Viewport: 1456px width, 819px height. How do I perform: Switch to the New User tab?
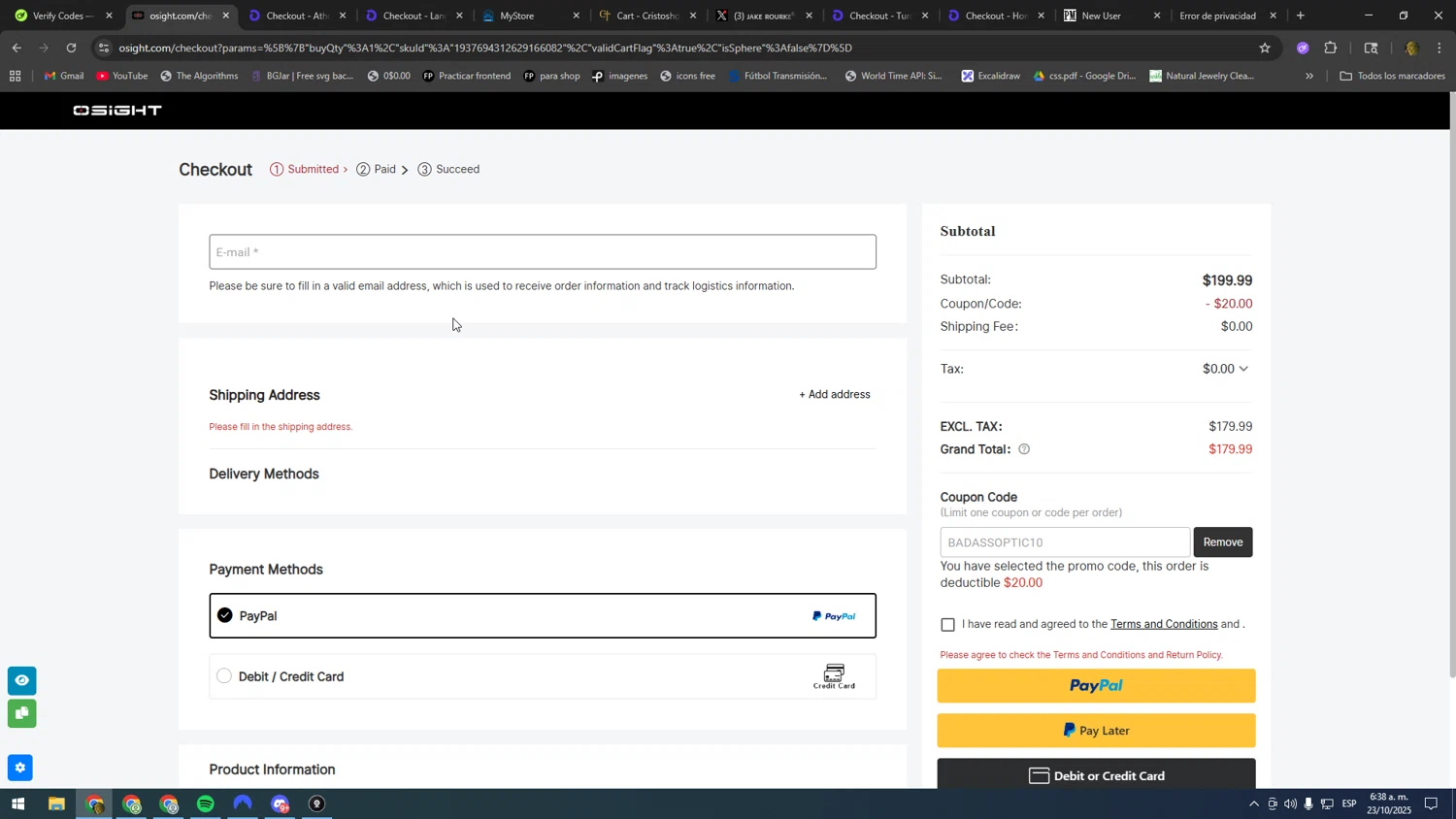(x=1113, y=16)
